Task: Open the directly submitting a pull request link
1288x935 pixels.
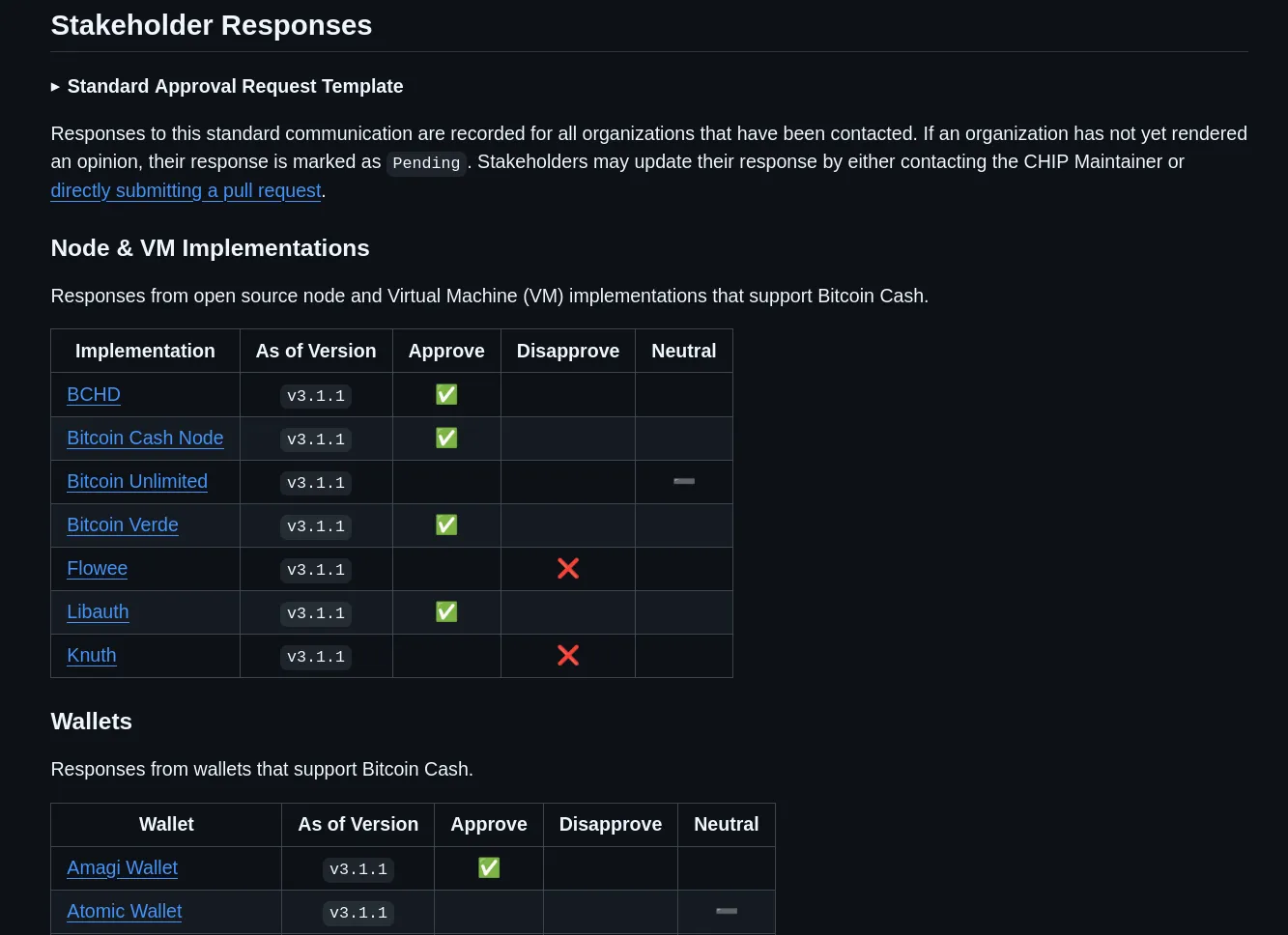Action: (x=186, y=190)
